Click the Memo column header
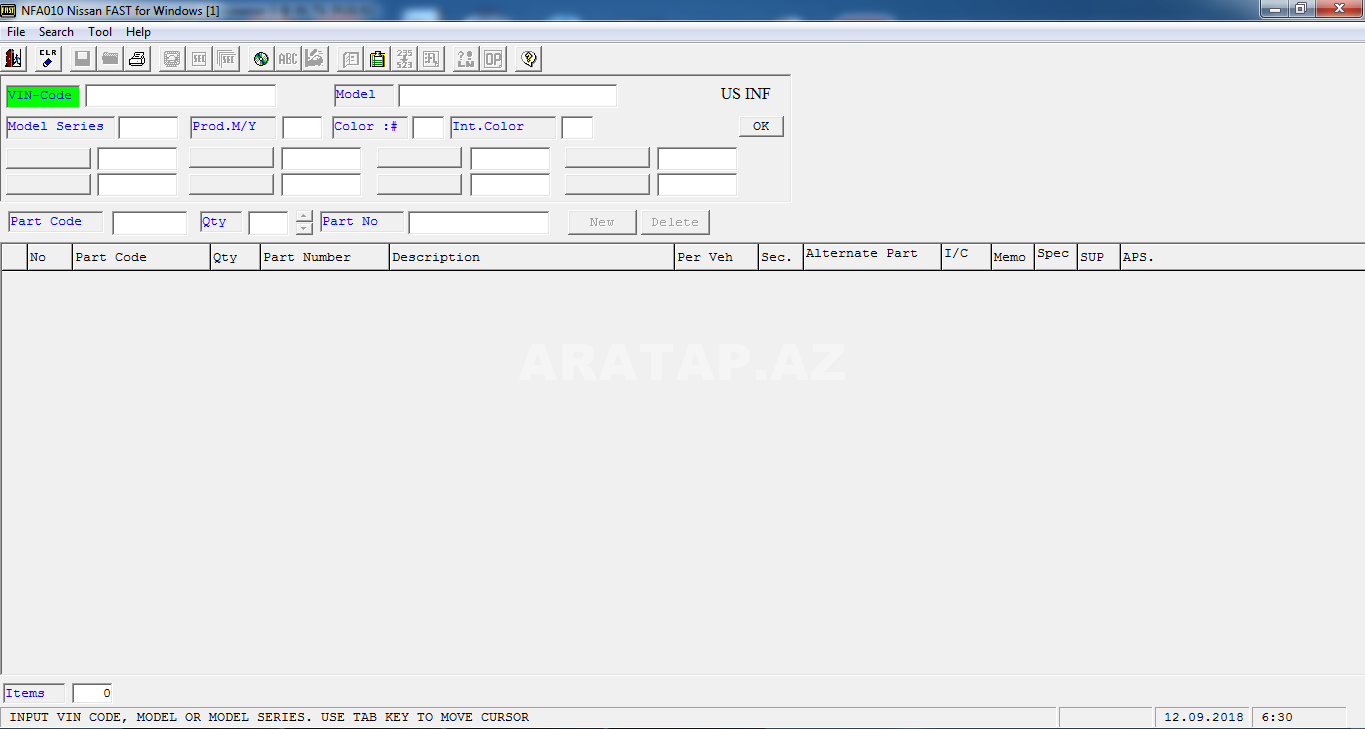 click(x=1013, y=257)
